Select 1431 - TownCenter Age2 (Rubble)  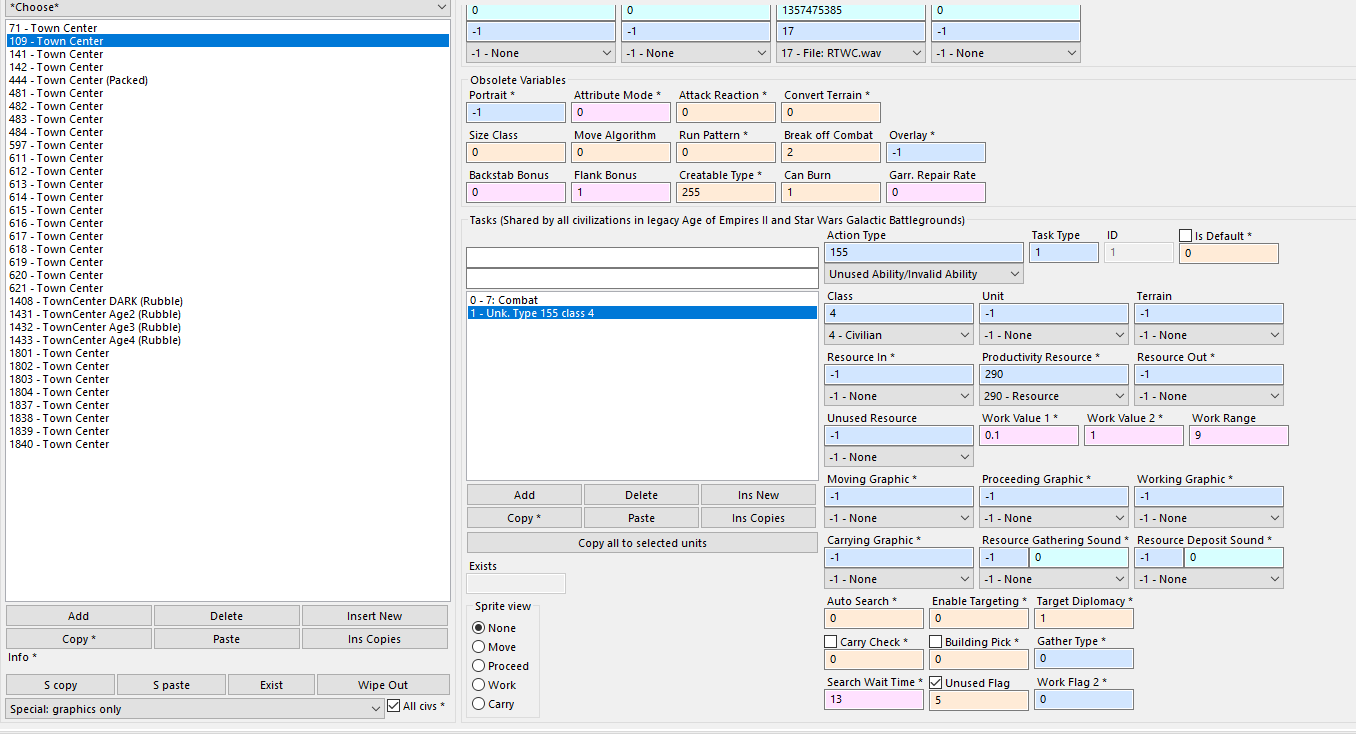pyautogui.click(x=228, y=314)
